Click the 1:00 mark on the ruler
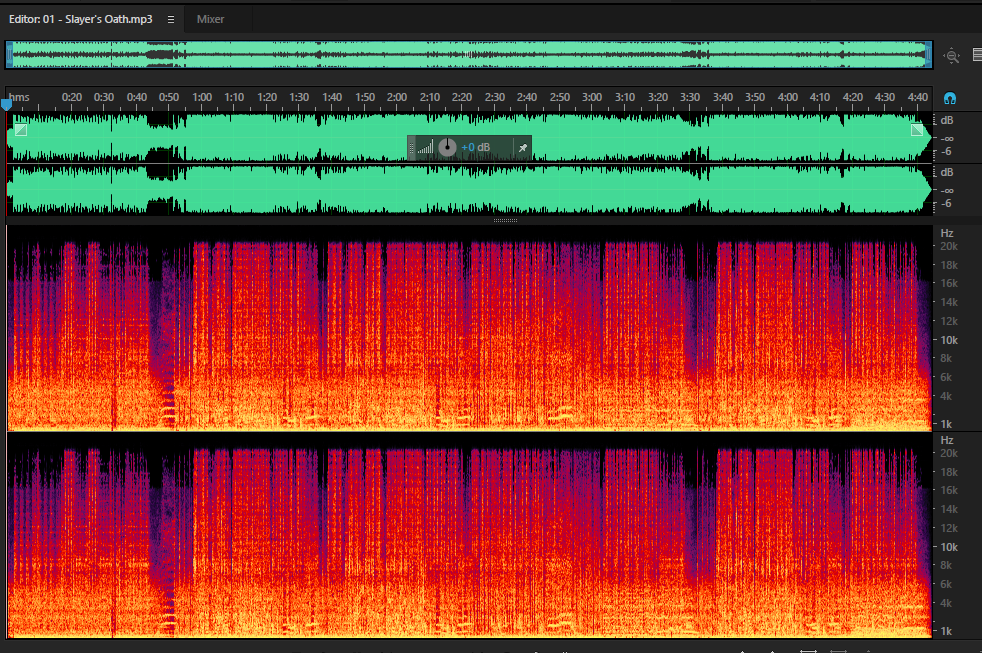The width and height of the screenshot is (982, 653). pos(202,97)
